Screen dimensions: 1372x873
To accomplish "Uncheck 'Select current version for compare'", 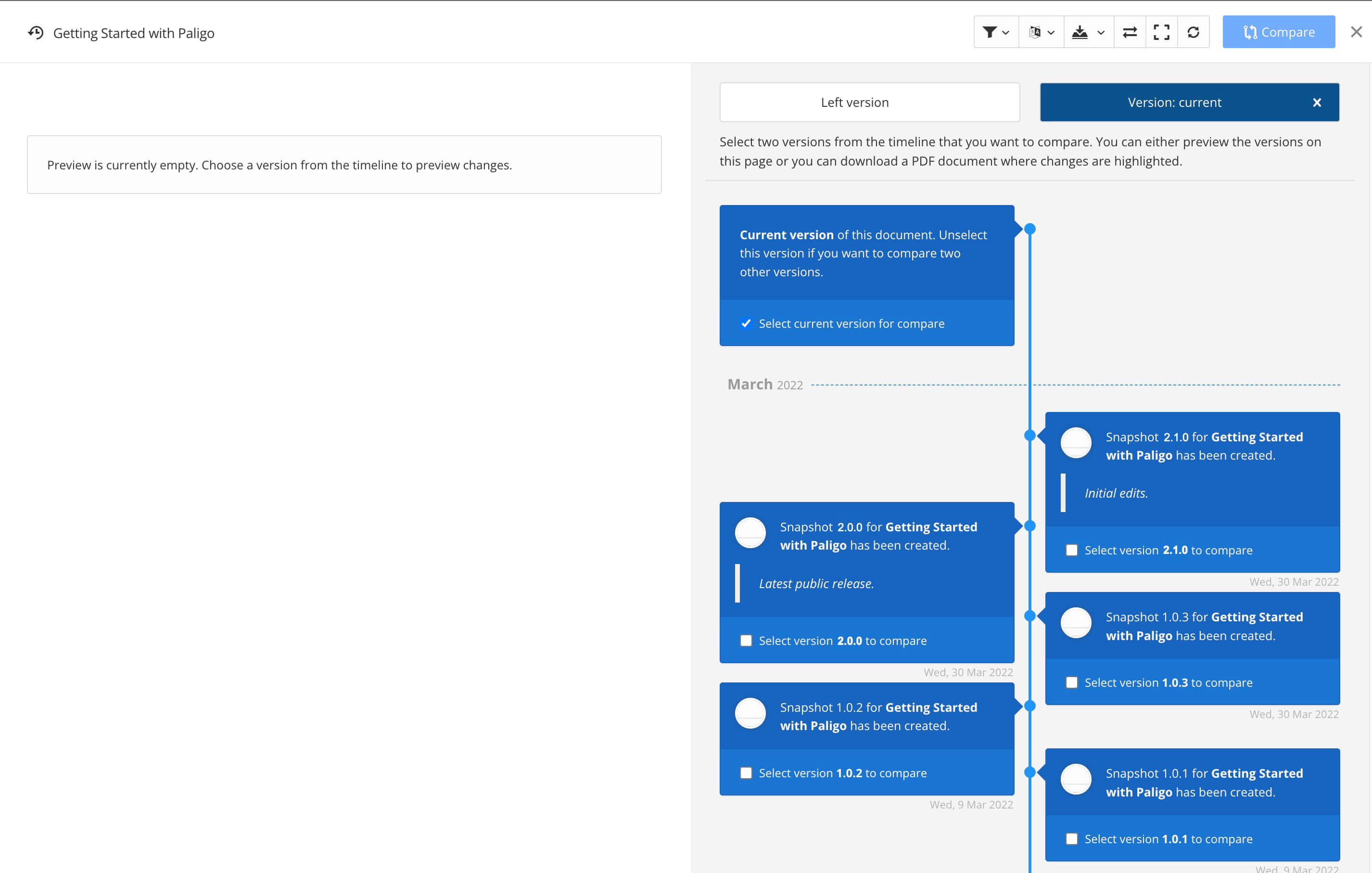I will [x=746, y=324].
